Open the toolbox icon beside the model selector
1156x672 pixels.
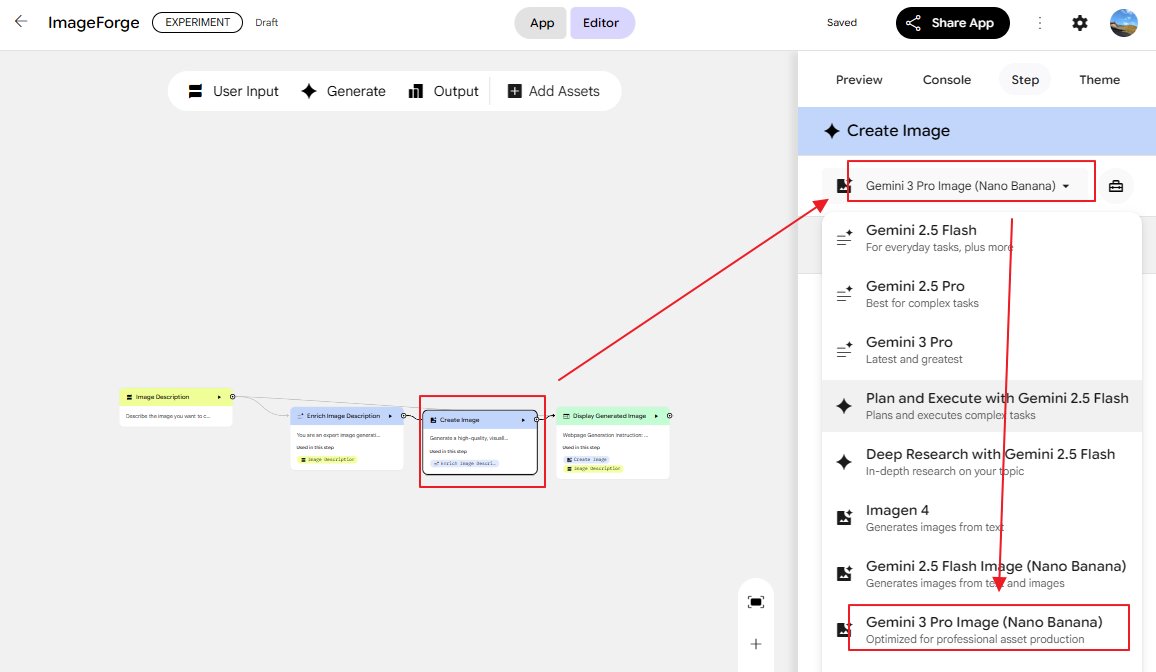click(x=1115, y=186)
